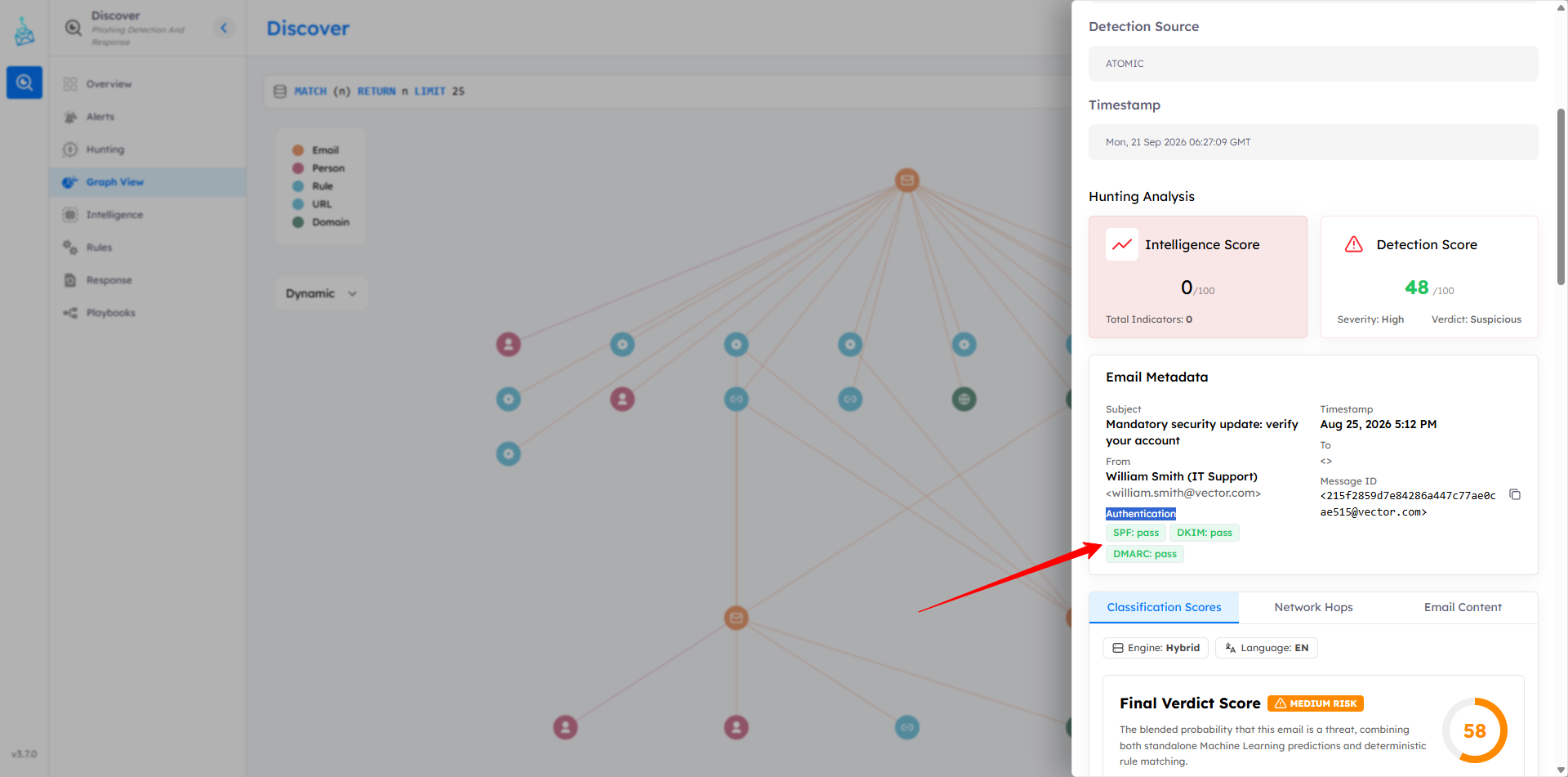Select the lower orange email node in graph
The image size is (1568, 777).
coord(737,618)
